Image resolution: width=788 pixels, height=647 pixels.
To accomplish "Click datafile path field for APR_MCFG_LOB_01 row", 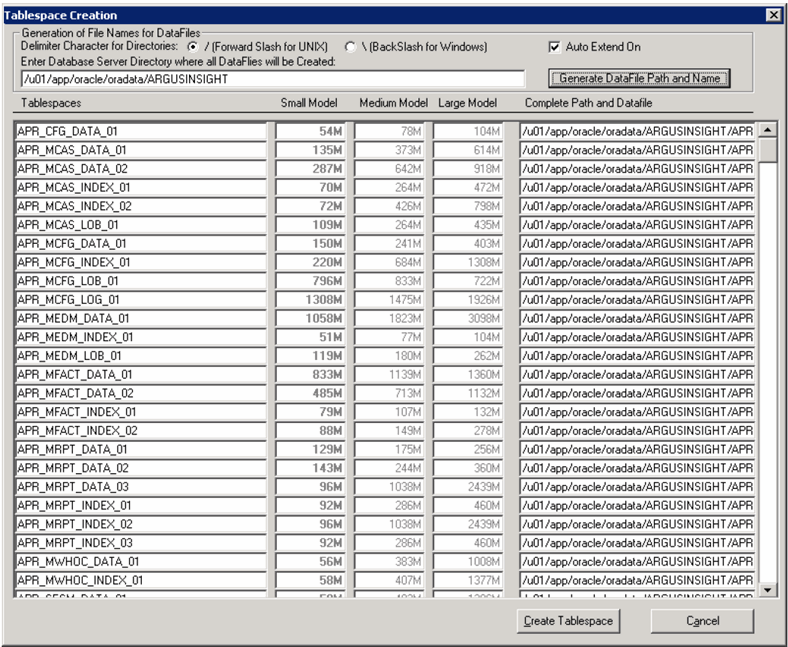I will pyautogui.click(x=637, y=281).
